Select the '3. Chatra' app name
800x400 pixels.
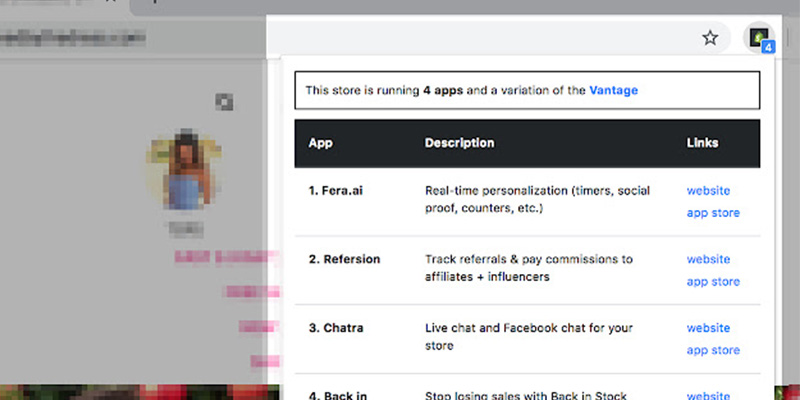coord(336,328)
